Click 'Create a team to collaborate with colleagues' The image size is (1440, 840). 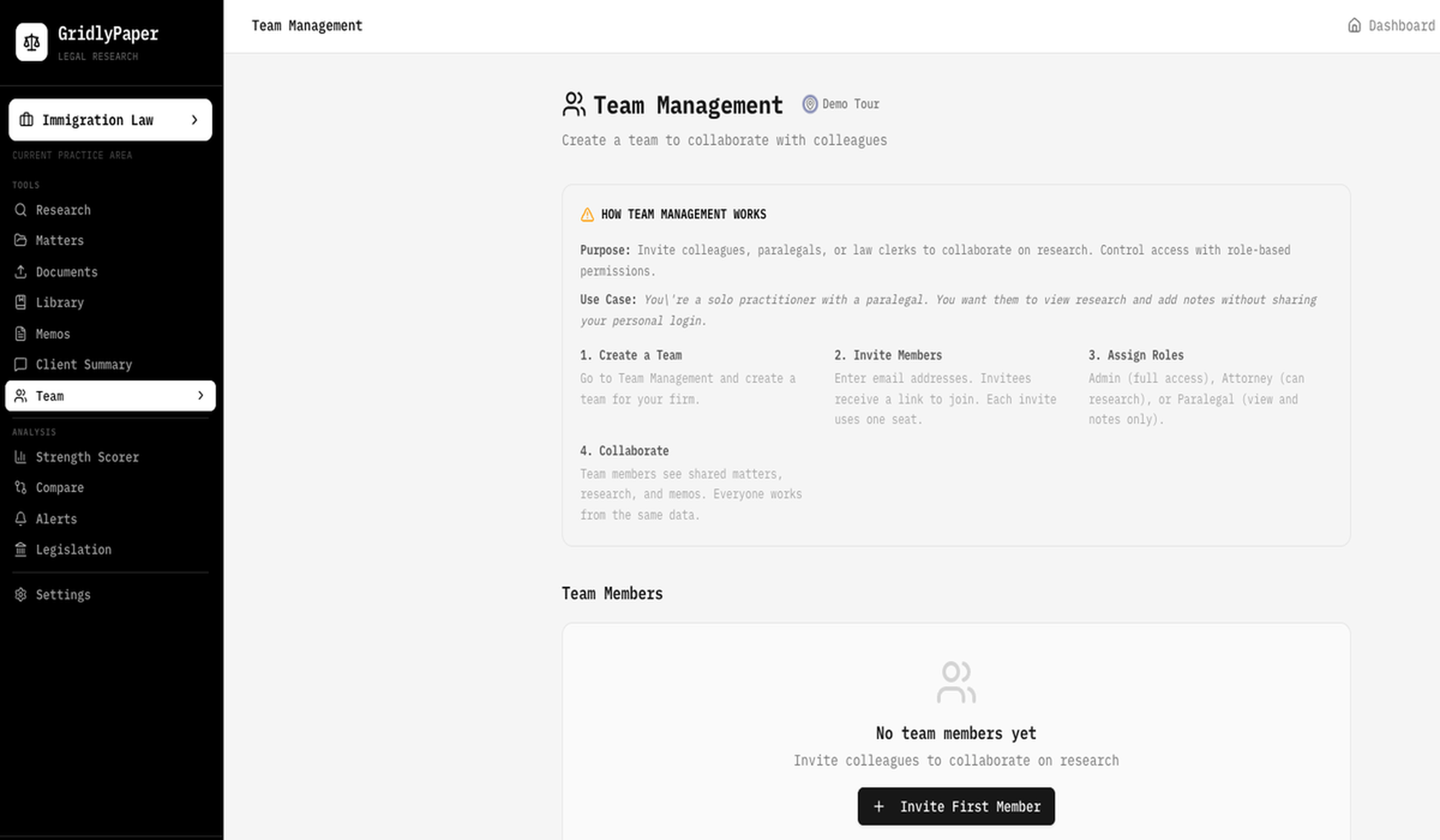point(724,140)
